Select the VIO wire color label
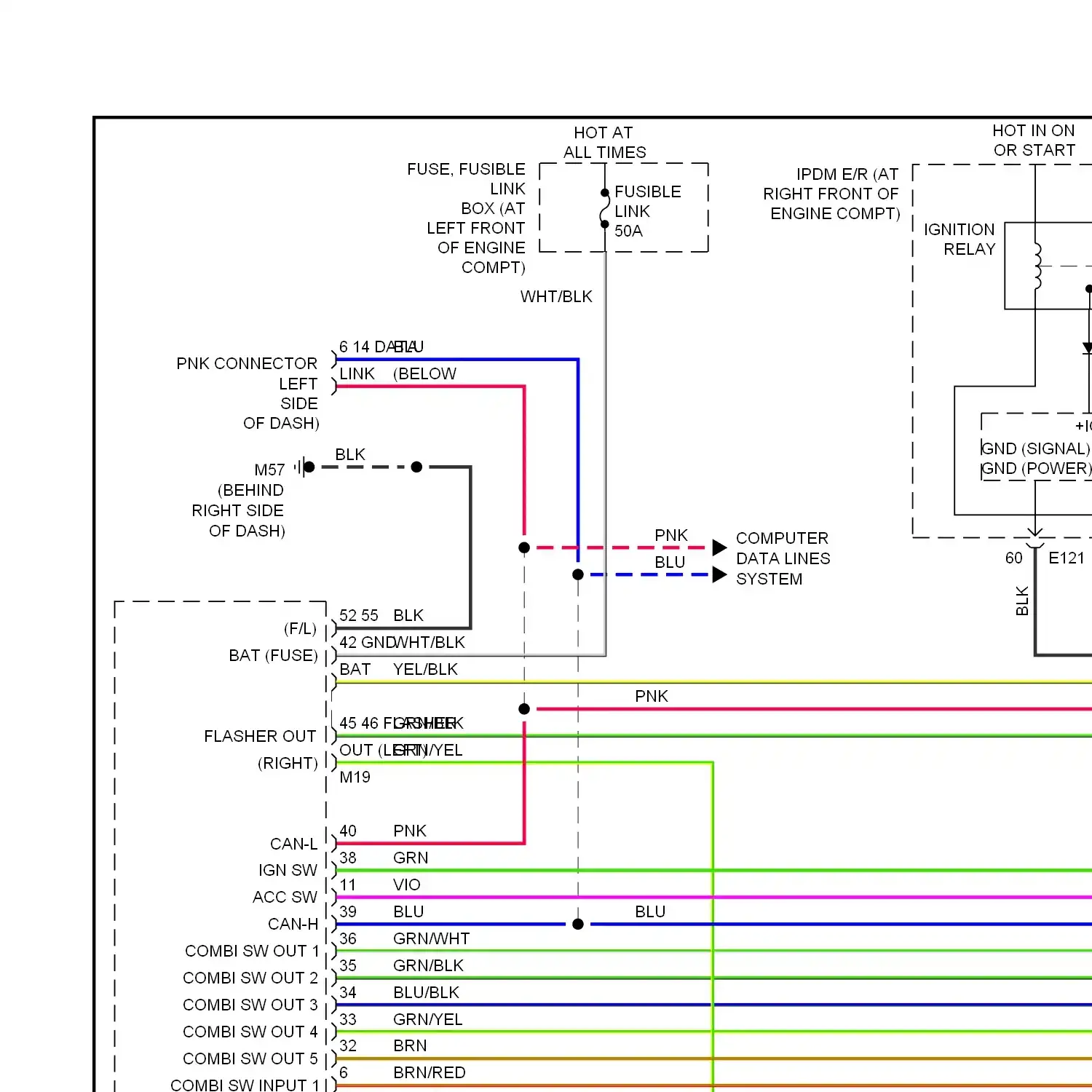 (x=407, y=885)
